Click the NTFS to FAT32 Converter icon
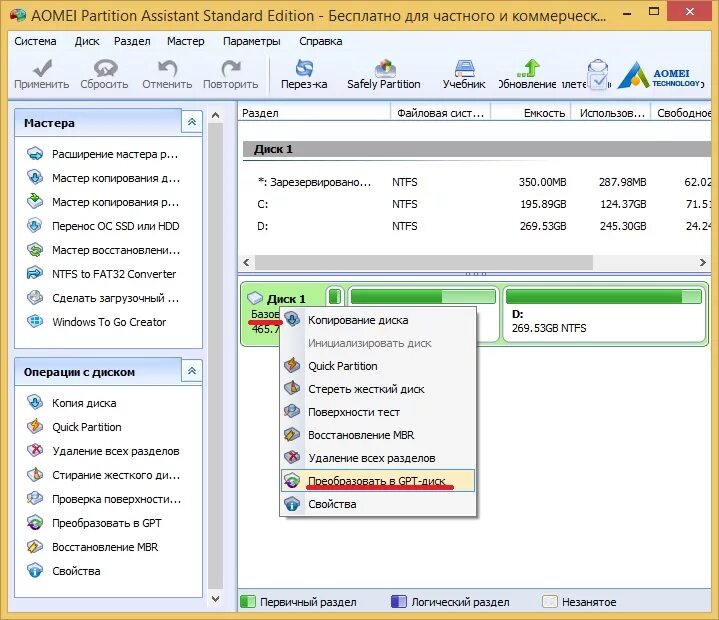This screenshot has height=620, width=719. [35, 274]
